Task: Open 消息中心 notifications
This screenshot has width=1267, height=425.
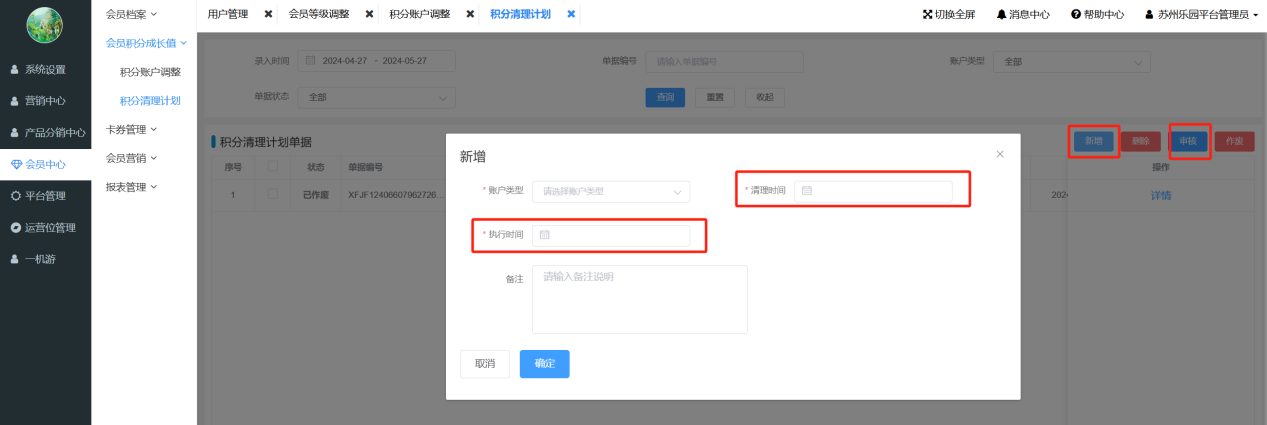Action: [1023, 15]
